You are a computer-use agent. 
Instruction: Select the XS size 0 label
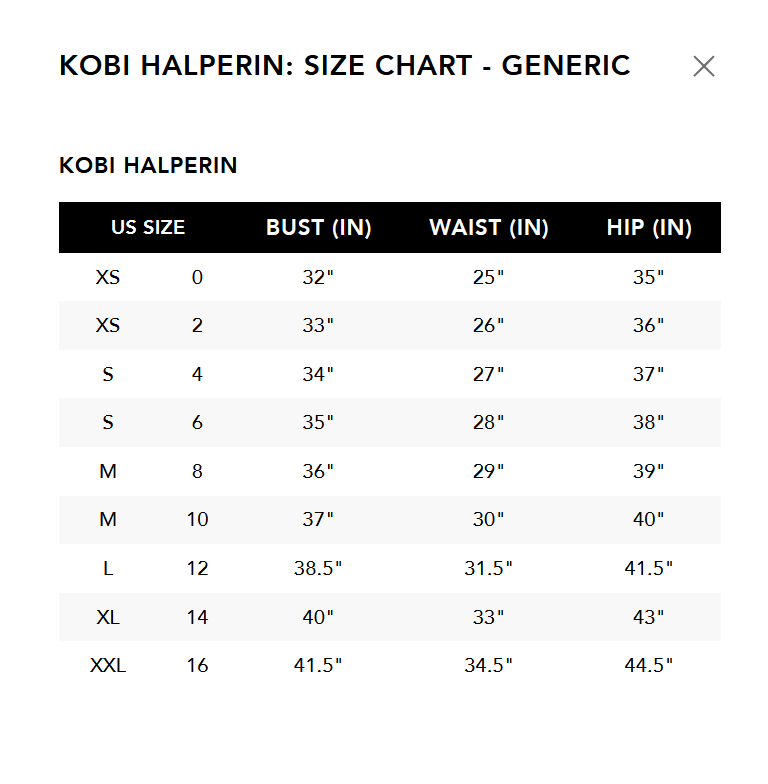click(x=108, y=277)
